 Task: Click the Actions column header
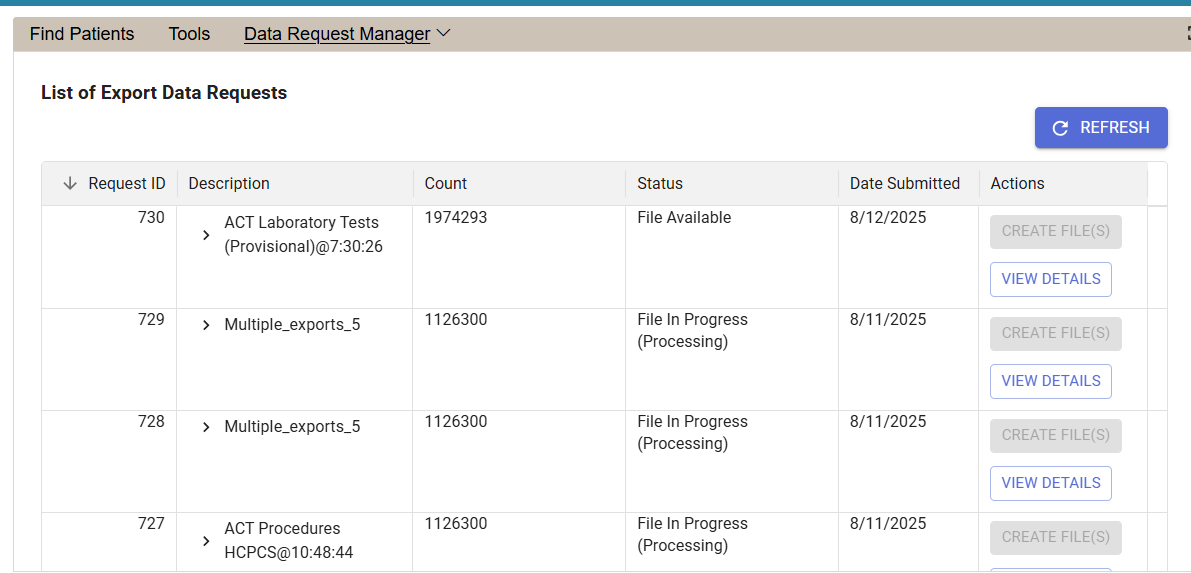1017,184
